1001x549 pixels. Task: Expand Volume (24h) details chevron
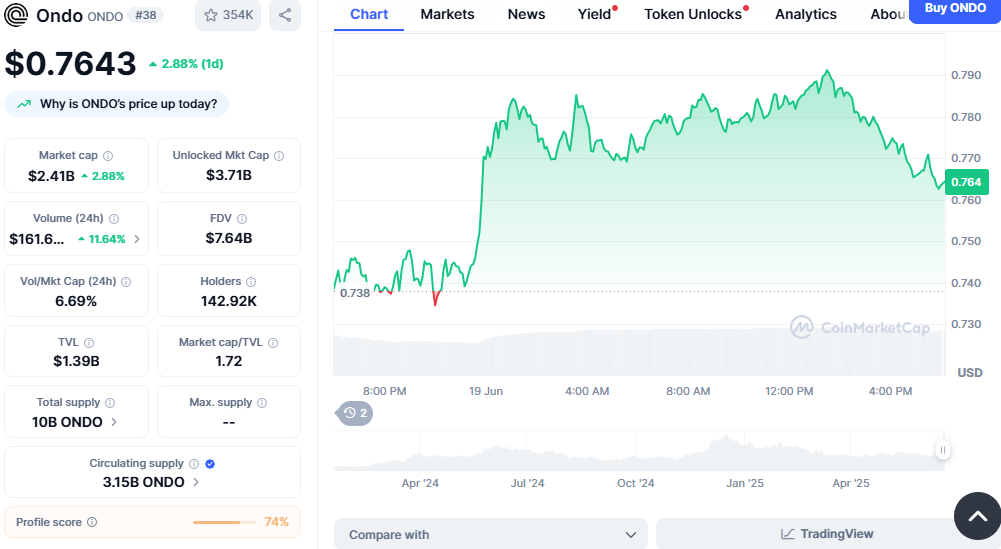click(x=137, y=239)
